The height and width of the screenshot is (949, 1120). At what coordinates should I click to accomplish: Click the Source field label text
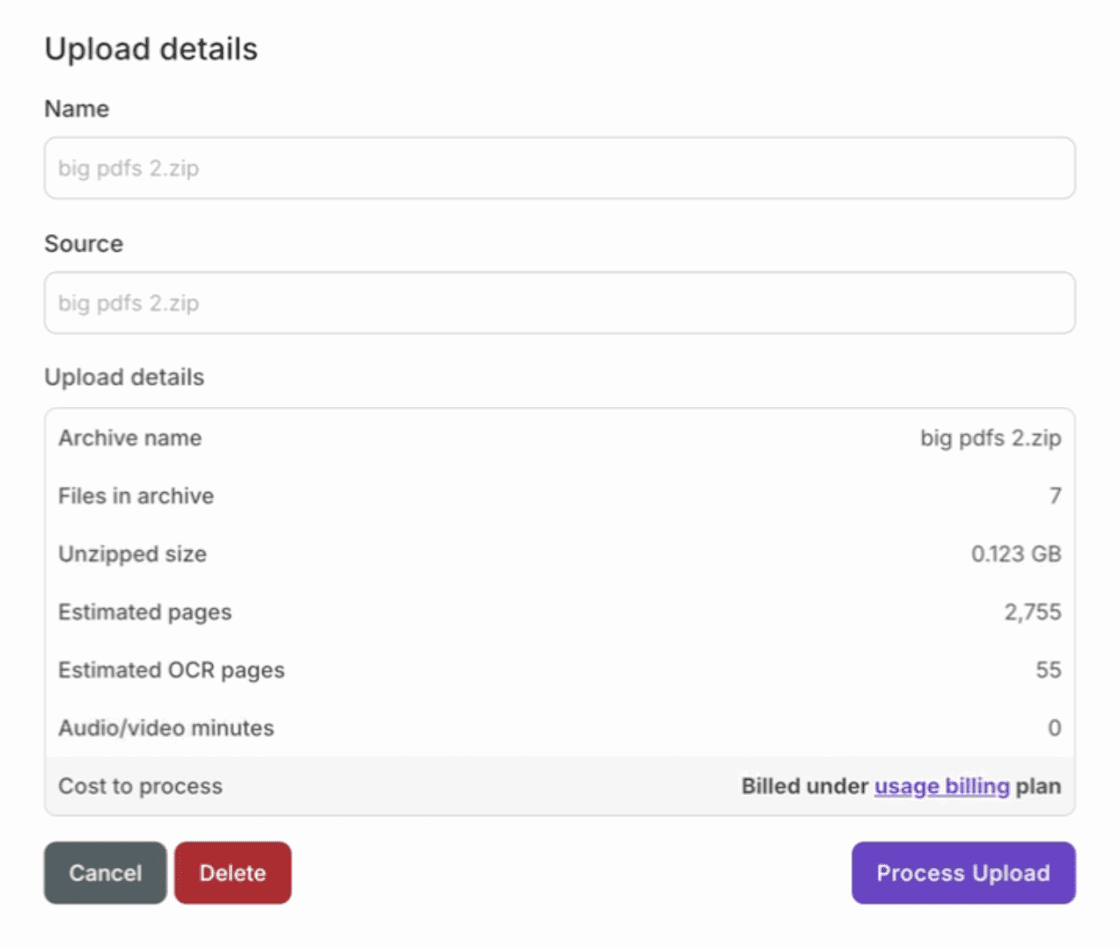[x=84, y=244]
